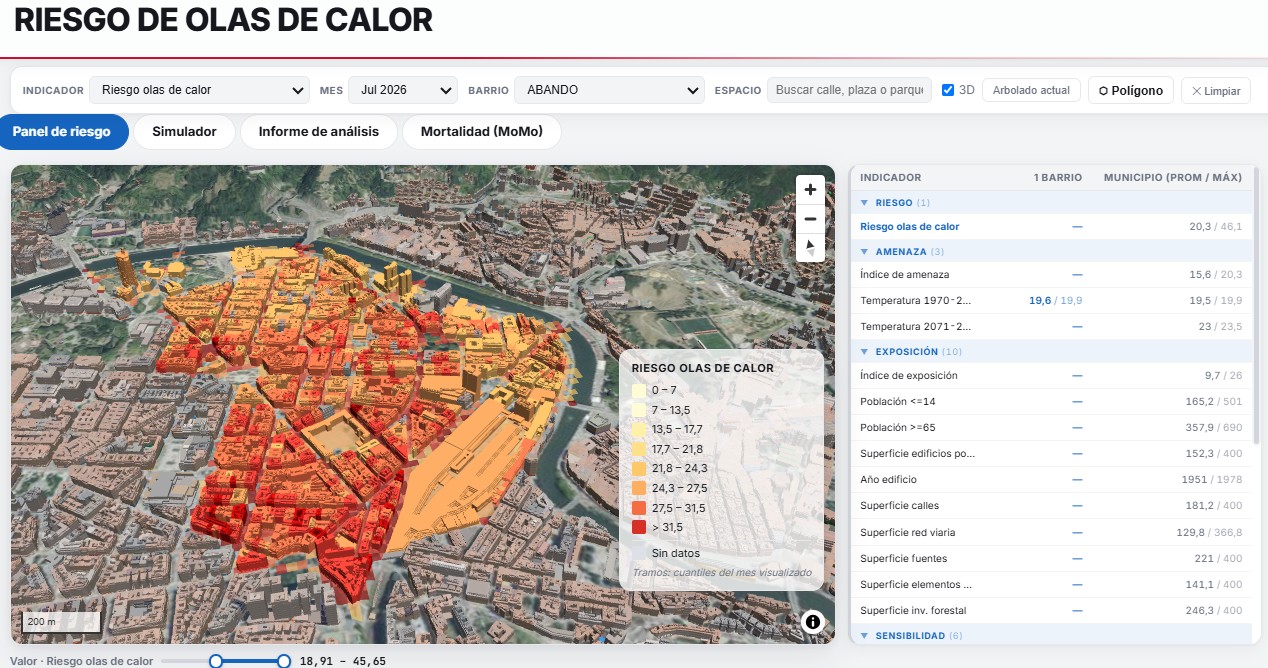This screenshot has width=1268, height=668.
Task: Open the Informe de análisis tab
Action: (x=319, y=132)
